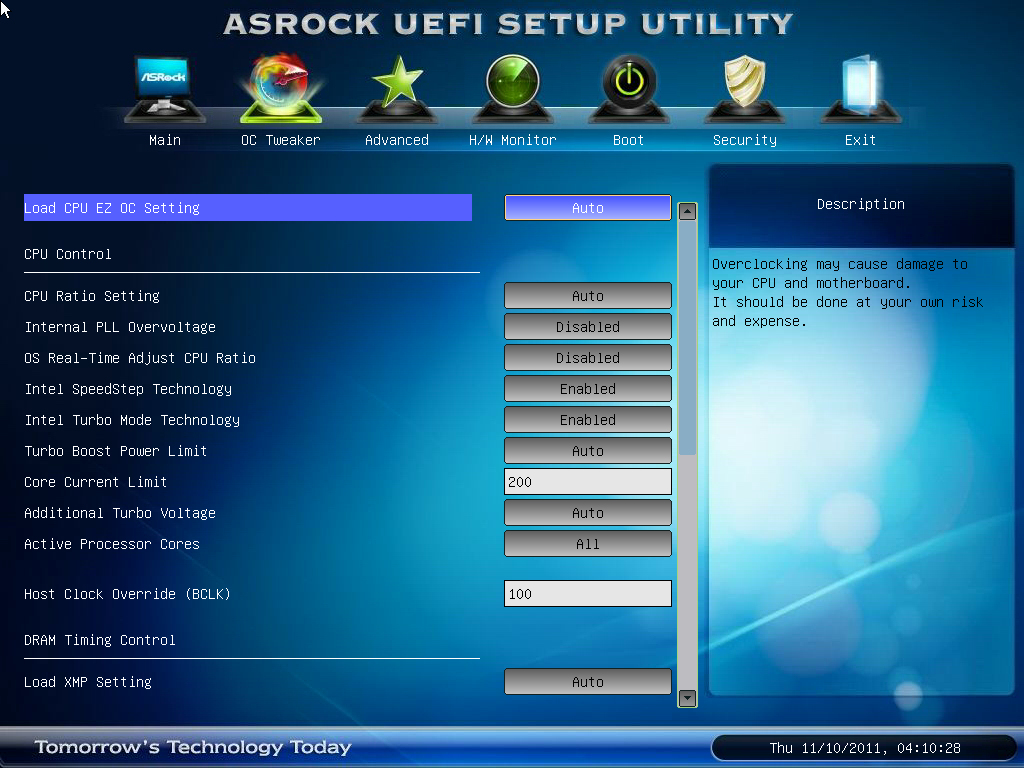Switch to the Boot tab label
The height and width of the screenshot is (768, 1024).
coord(628,140)
